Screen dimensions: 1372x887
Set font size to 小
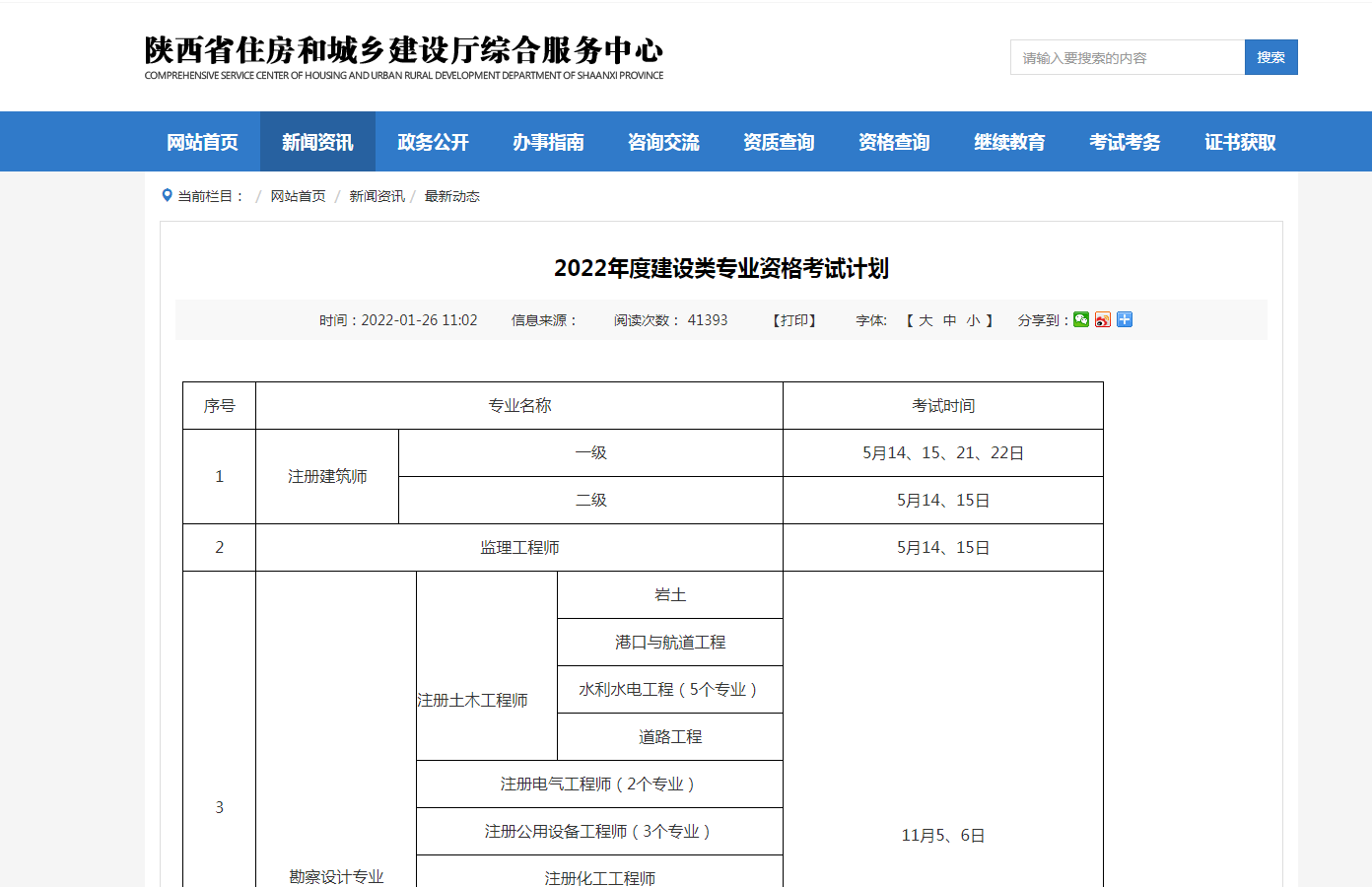[973, 320]
